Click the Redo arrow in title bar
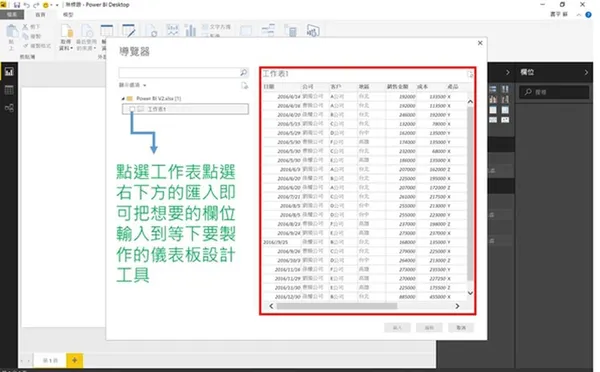Screen dimensions: 600x372 pos(36,5)
